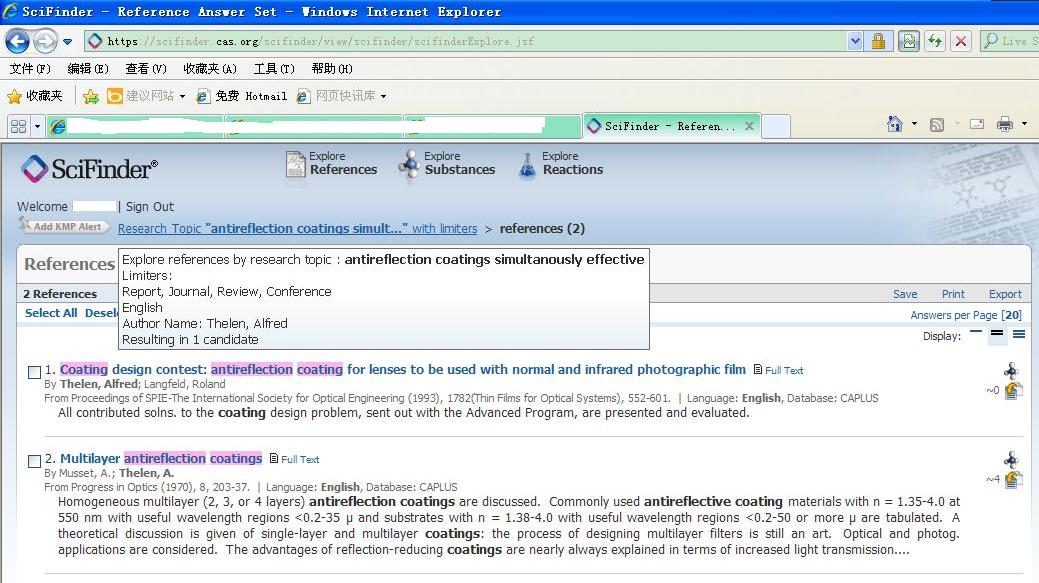Image resolution: width=1039 pixels, height=583 pixels.
Task: Click the SciFinder logo
Action: pos(89,169)
